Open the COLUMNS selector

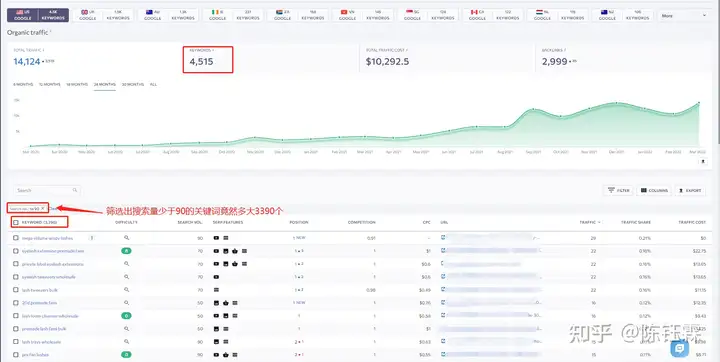pos(654,190)
